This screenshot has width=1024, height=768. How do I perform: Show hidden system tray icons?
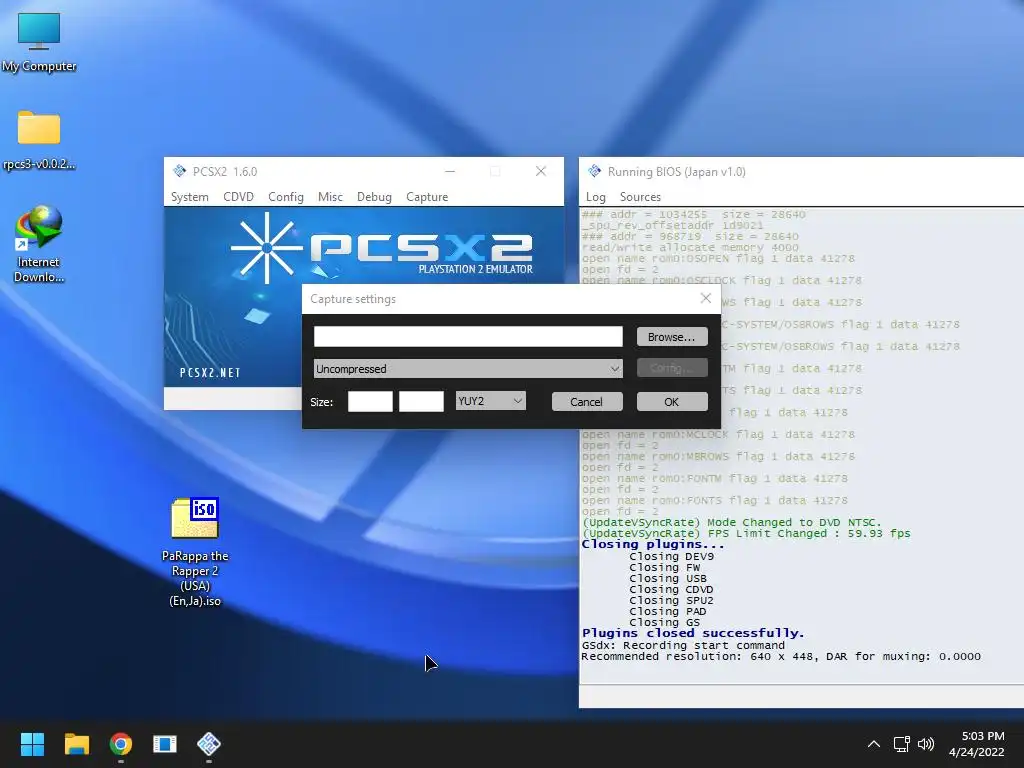[873, 744]
